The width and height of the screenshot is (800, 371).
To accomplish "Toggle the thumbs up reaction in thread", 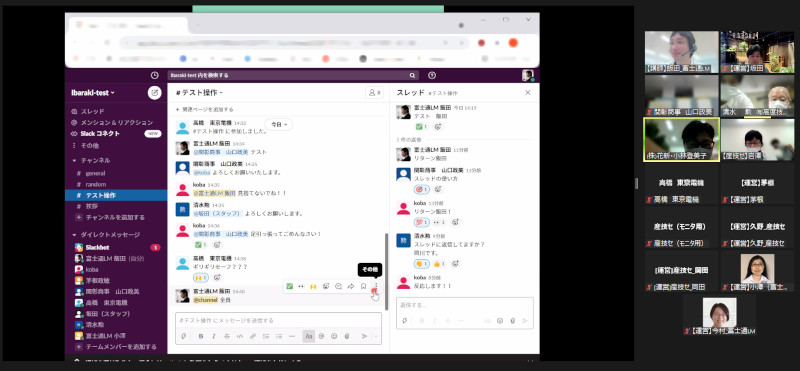I will point(439,264).
